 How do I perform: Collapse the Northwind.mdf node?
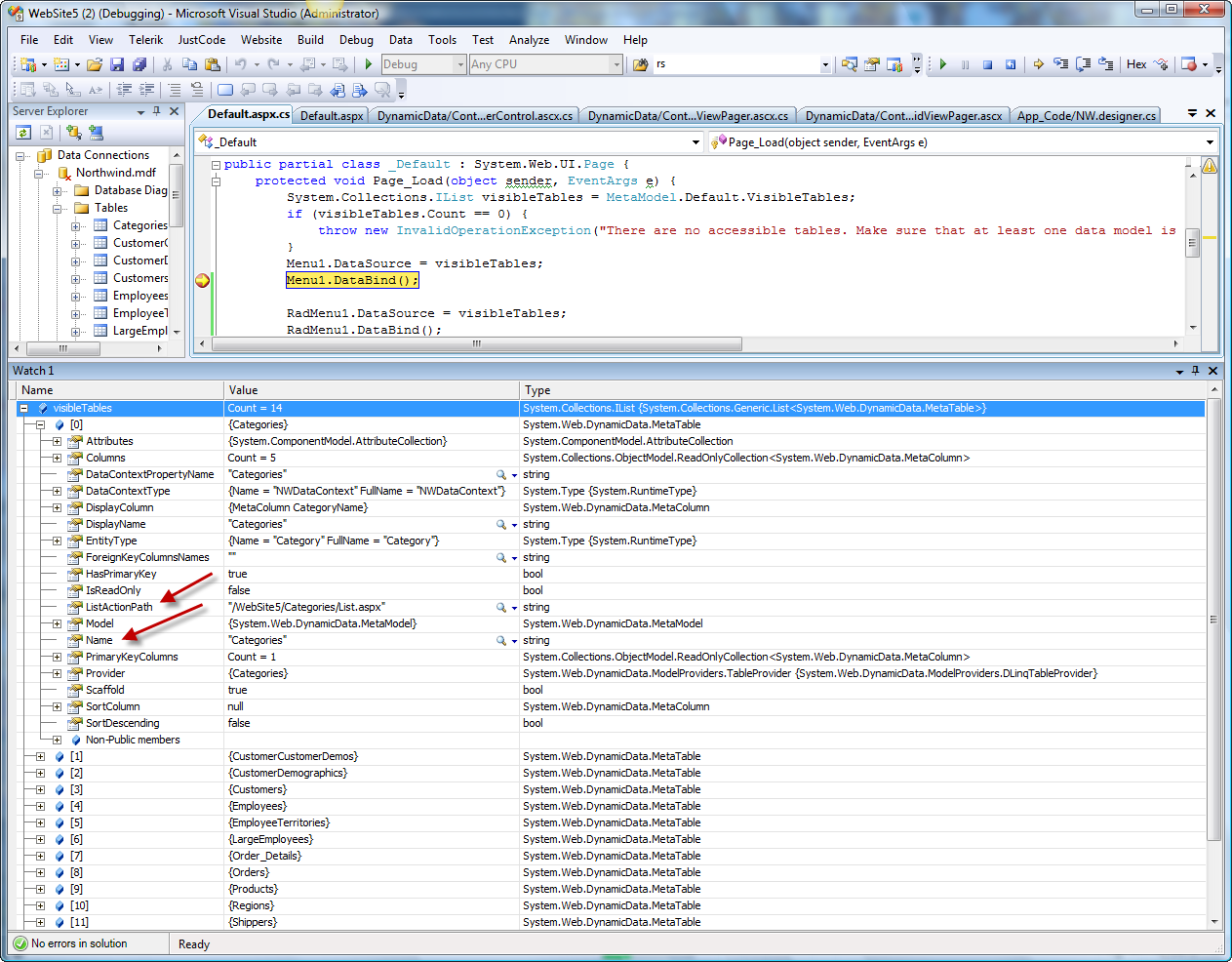(x=40, y=174)
